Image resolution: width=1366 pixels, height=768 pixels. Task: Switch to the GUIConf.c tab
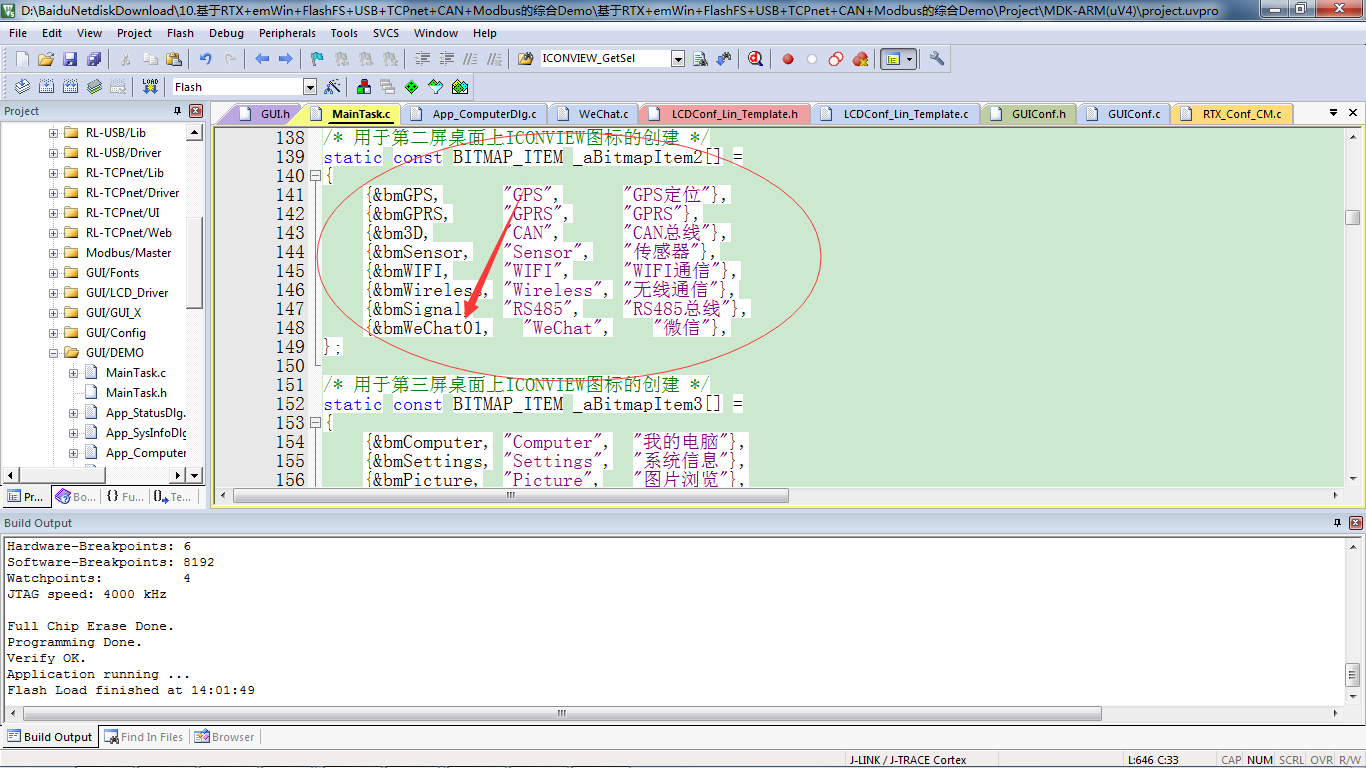[x=1125, y=114]
